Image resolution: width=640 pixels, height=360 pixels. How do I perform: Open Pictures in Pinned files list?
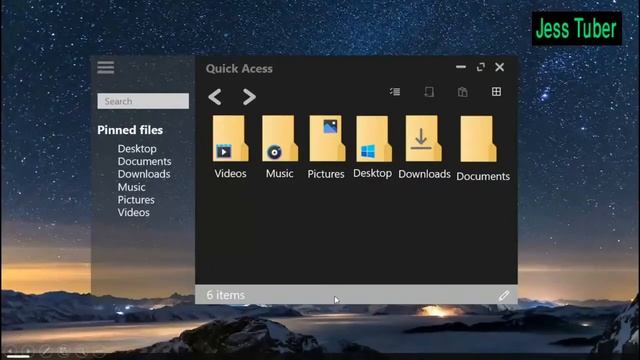point(136,200)
